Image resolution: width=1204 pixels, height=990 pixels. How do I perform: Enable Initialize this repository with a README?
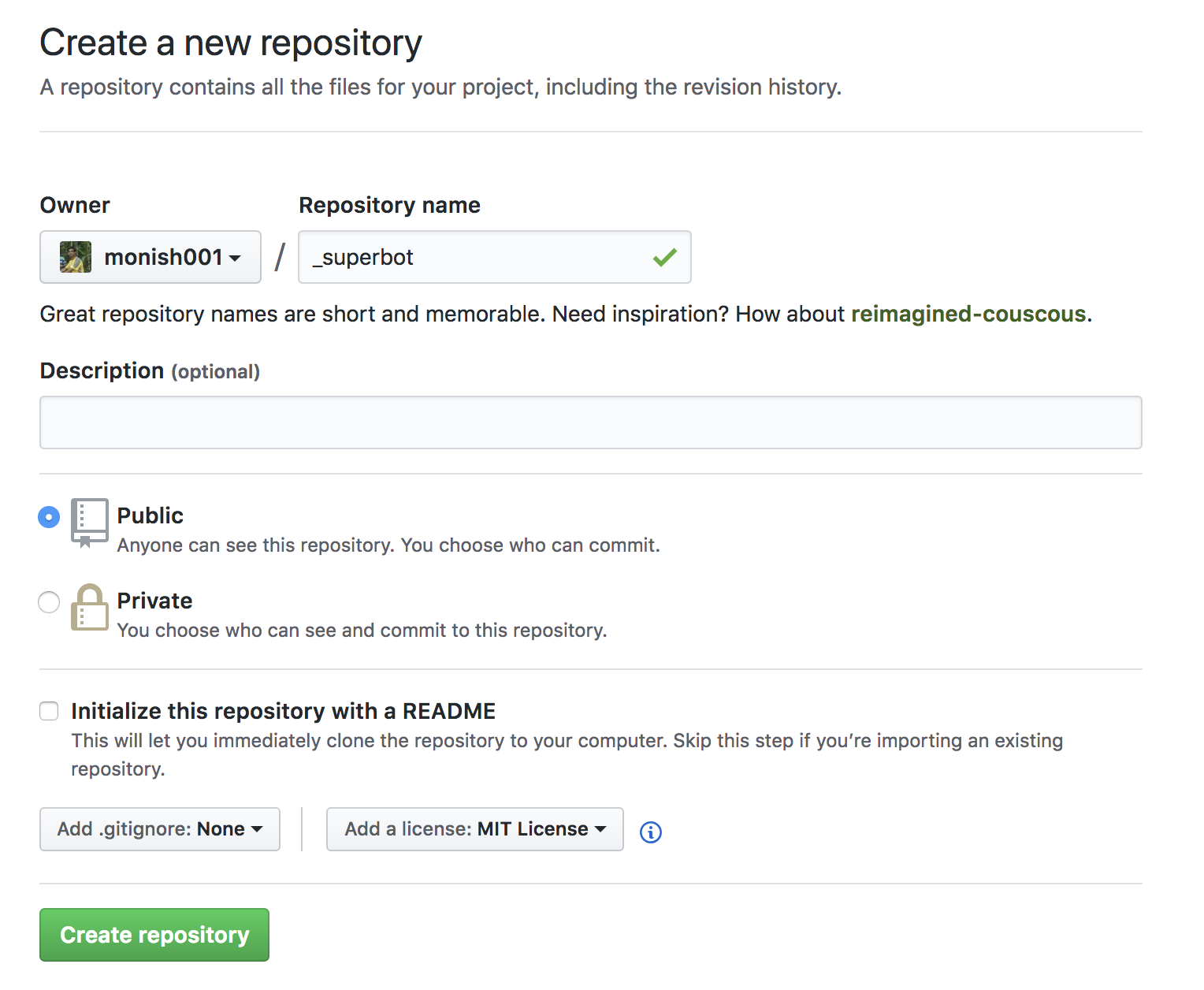[48, 710]
